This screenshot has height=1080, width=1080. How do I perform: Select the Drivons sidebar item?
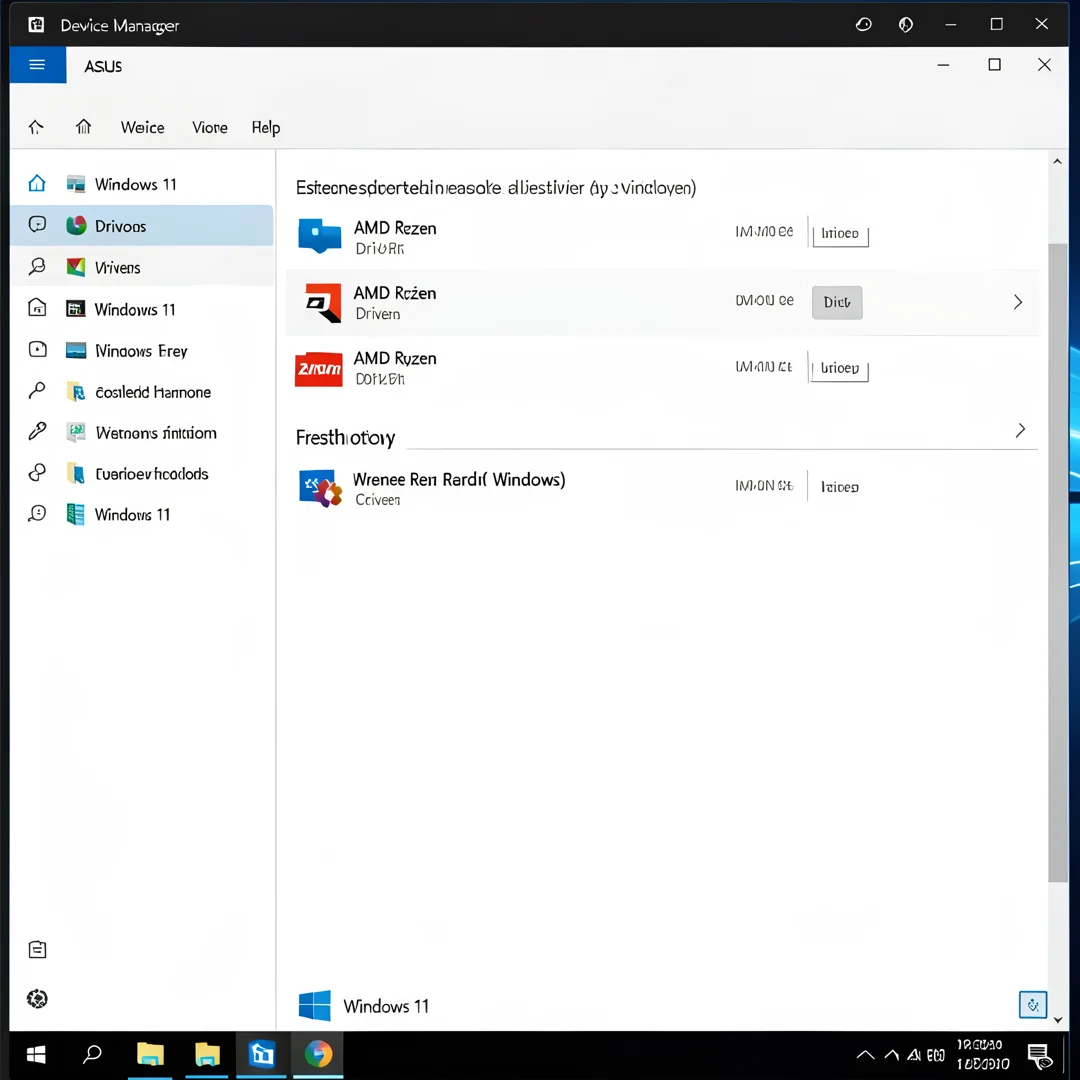tap(142, 225)
